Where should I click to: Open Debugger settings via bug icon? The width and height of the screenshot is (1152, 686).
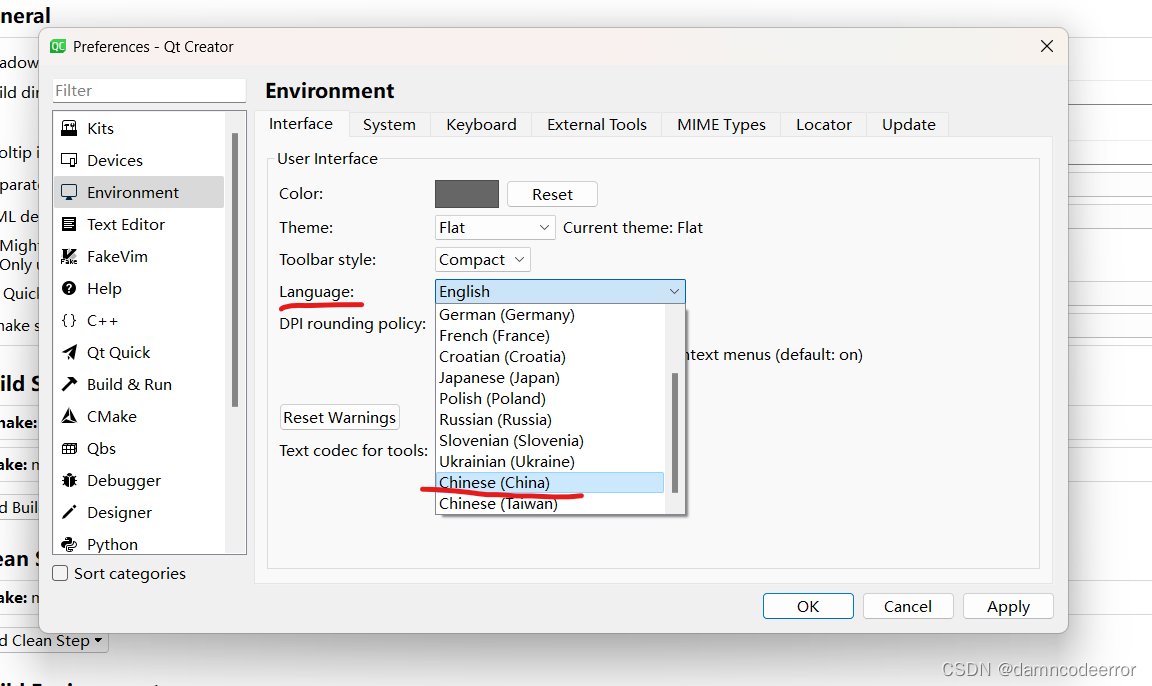point(69,480)
